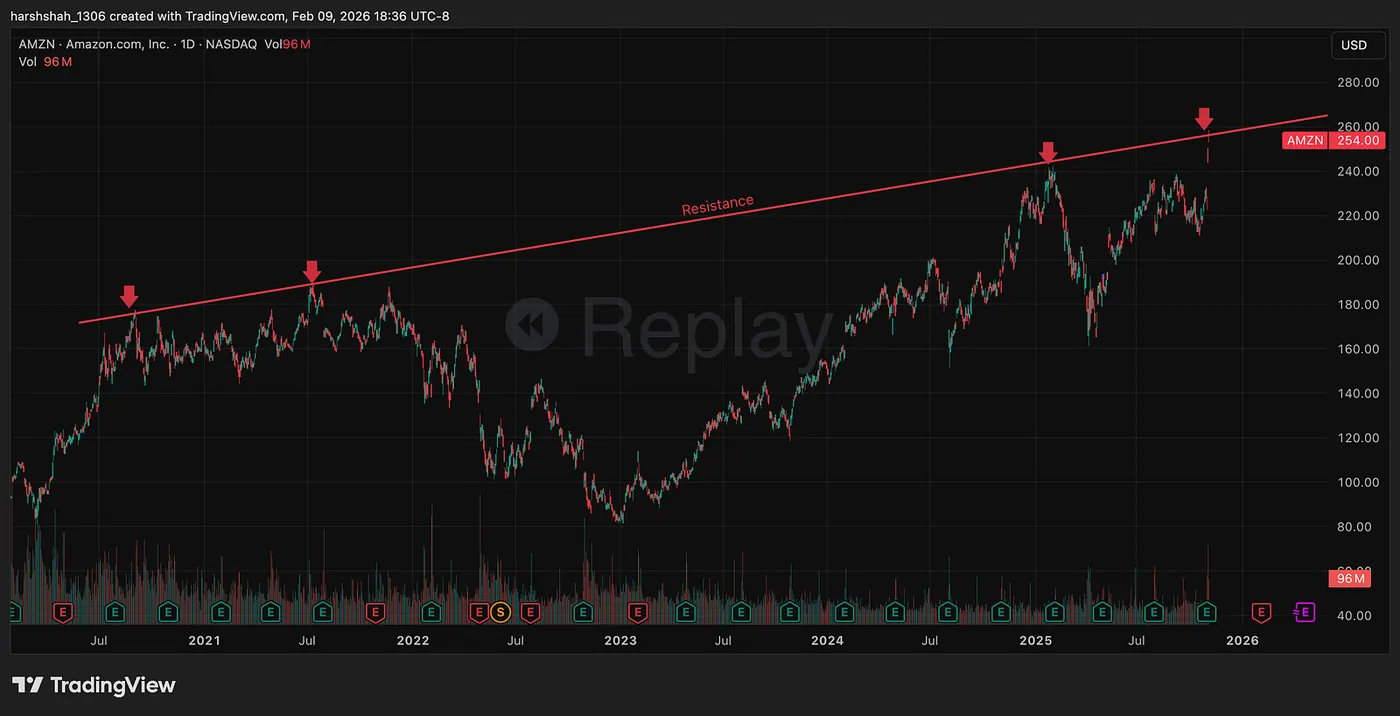Image resolution: width=1400 pixels, height=716 pixels.
Task: Click the green earnings marker nearest the 2024 label
Action: [x=843, y=610]
